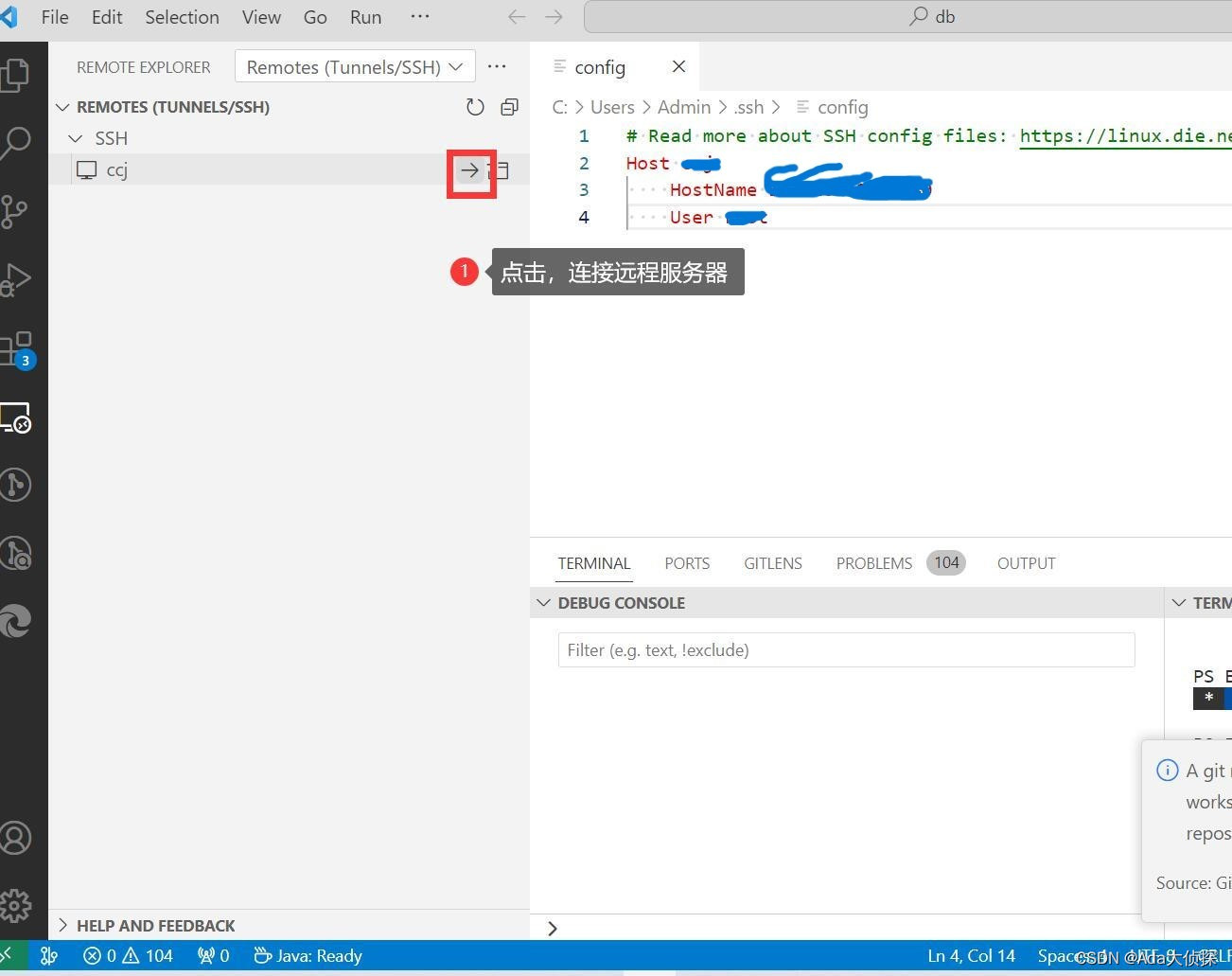Open the GitLens activity bar icon
The height and width of the screenshot is (976, 1232).
[15, 485]
